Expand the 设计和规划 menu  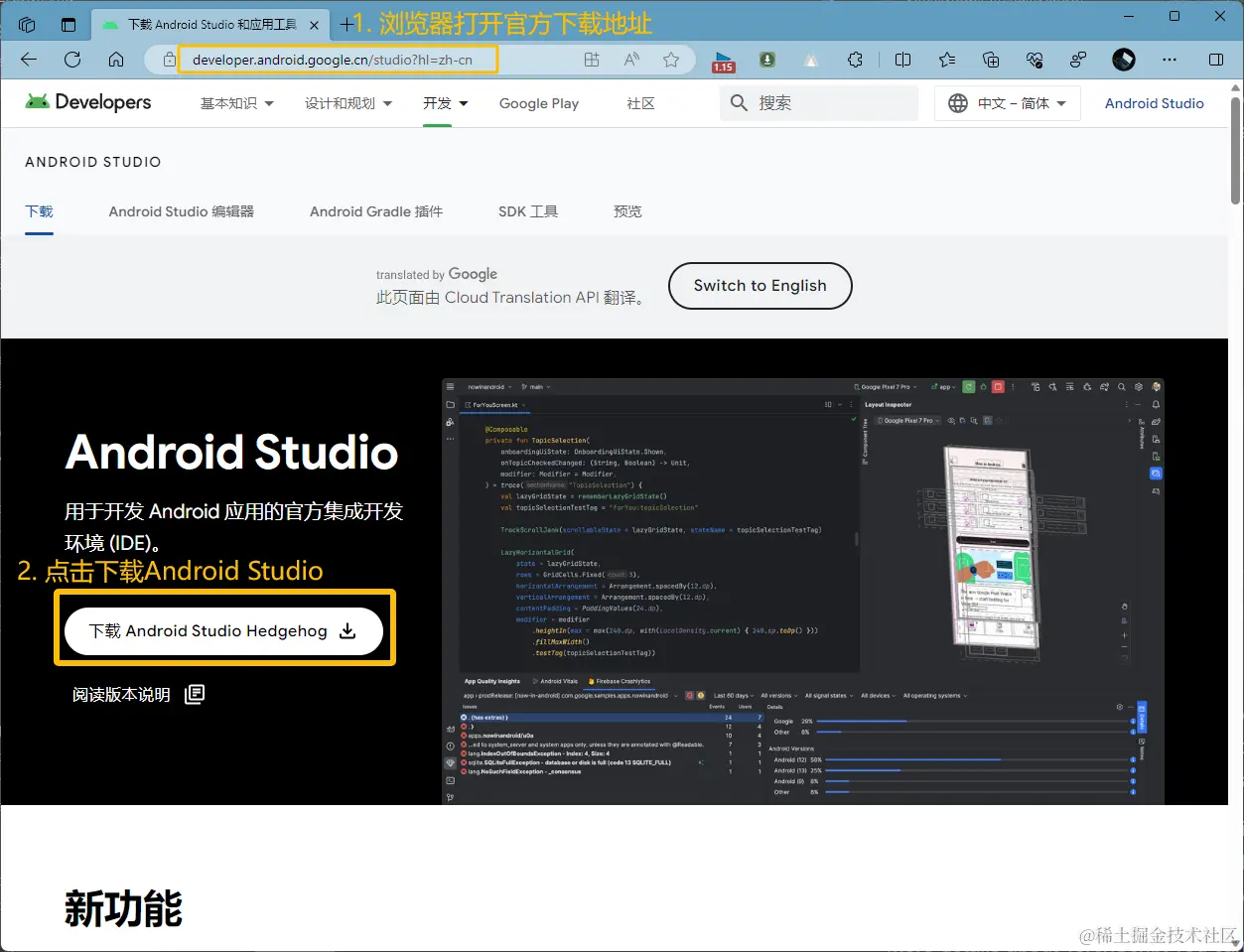click(348, 103)
